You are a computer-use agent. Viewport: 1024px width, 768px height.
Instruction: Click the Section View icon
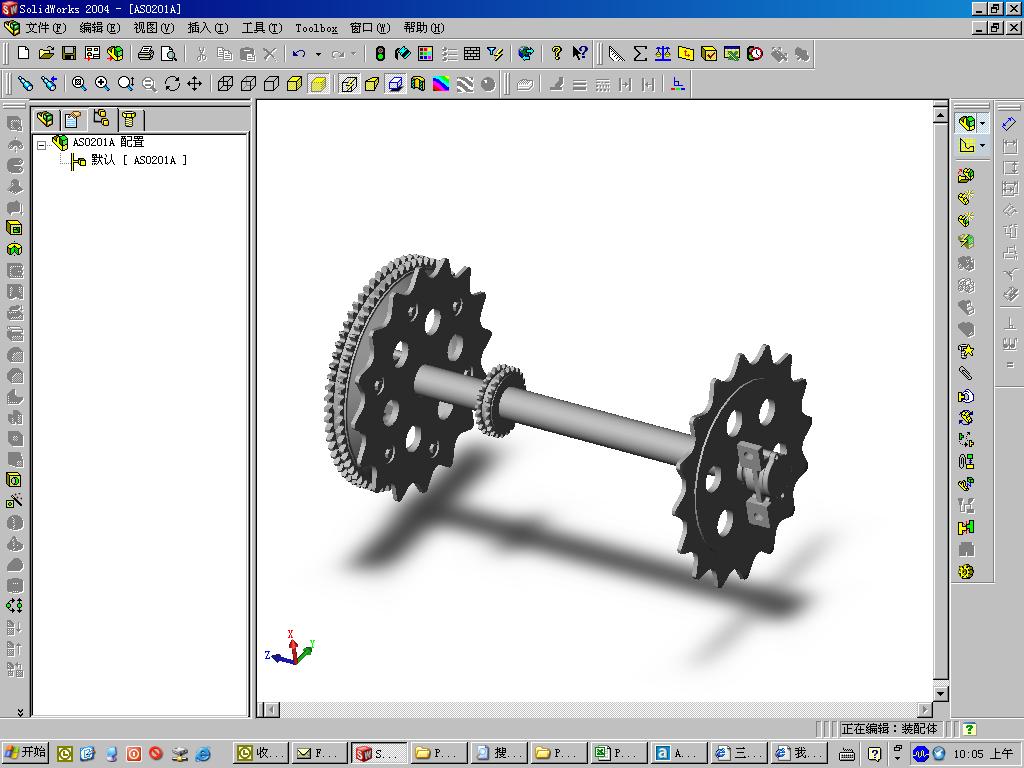pyautogui.click(x=418, y=84)
